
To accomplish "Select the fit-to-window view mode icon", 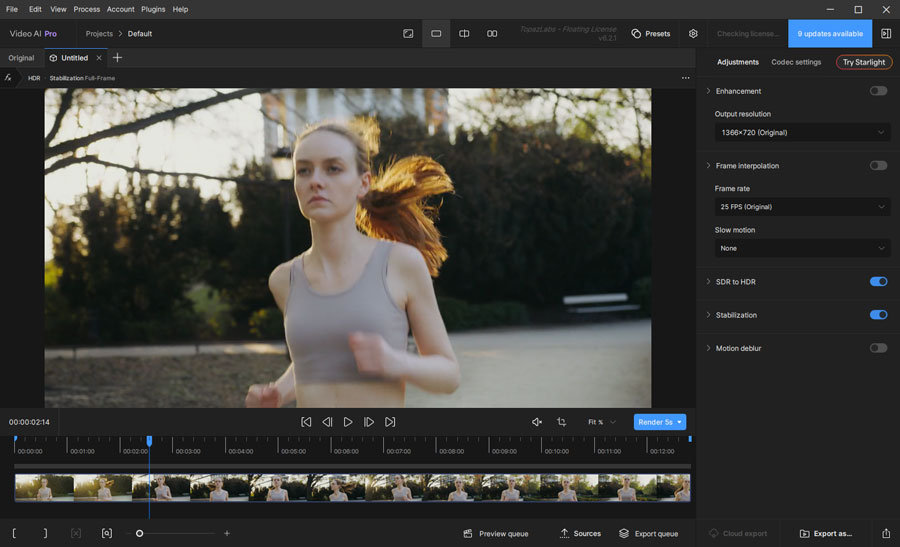I will click(x=408, y=33).
